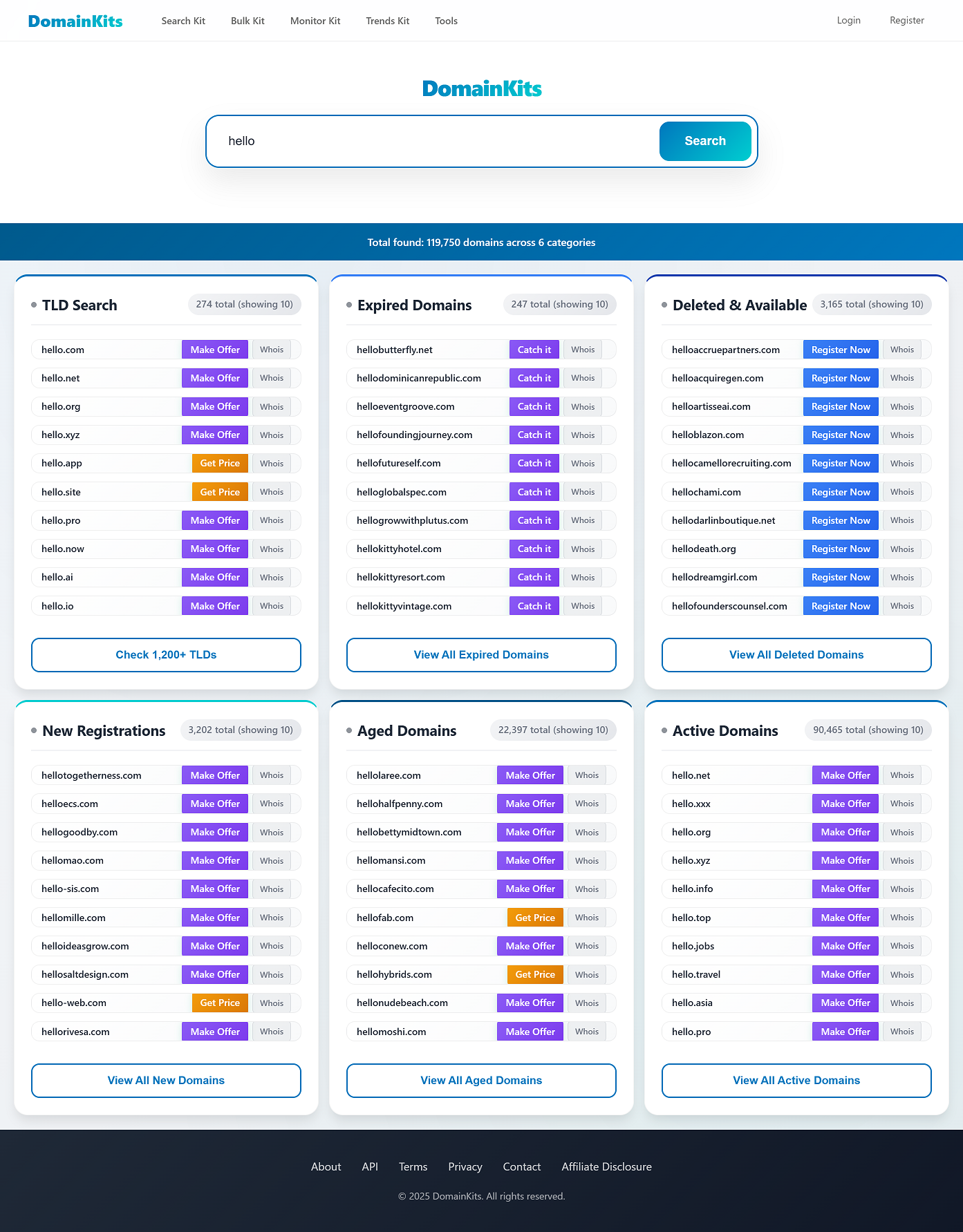Register Now for helloartisseai.com
This screenshot has height=1232, width=963.
pyautogui.click(x=841, y=406)
